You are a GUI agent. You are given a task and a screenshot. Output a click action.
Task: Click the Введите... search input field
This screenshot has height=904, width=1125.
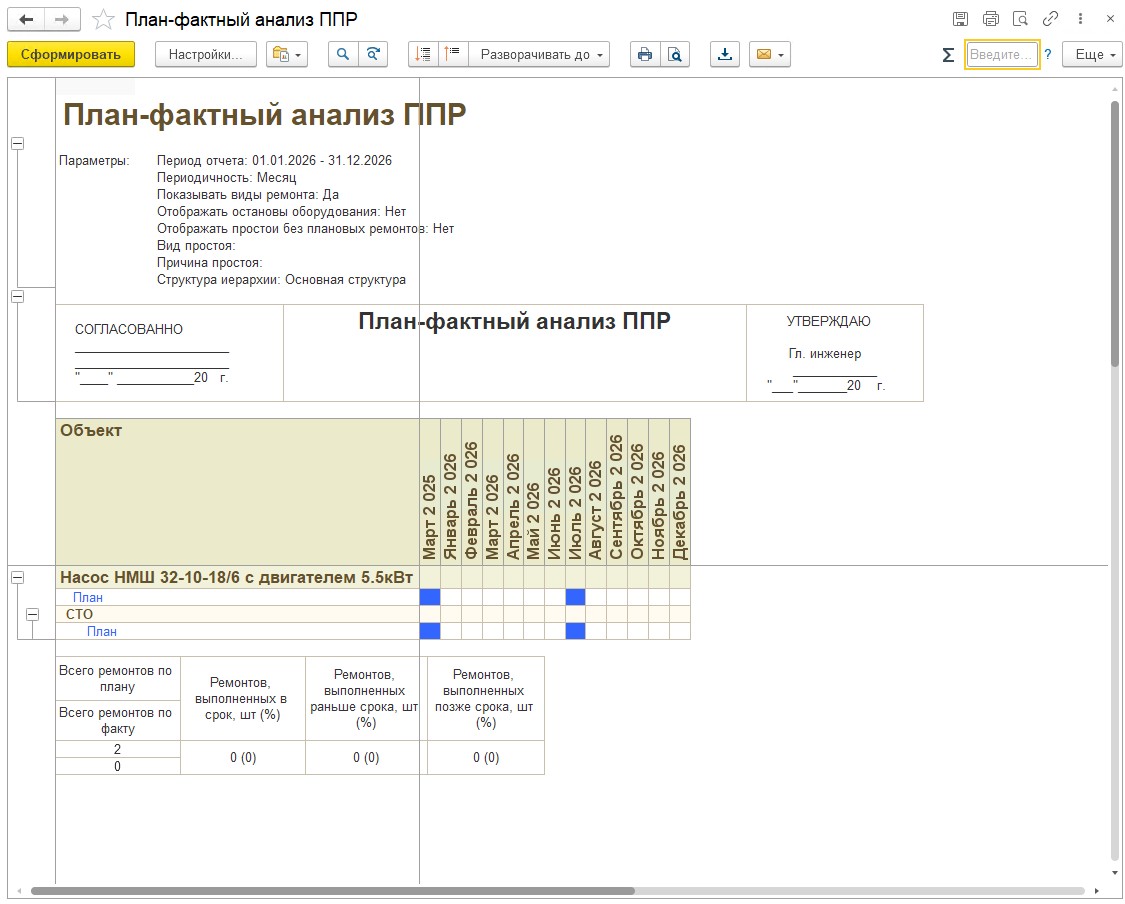(1002, 55)
